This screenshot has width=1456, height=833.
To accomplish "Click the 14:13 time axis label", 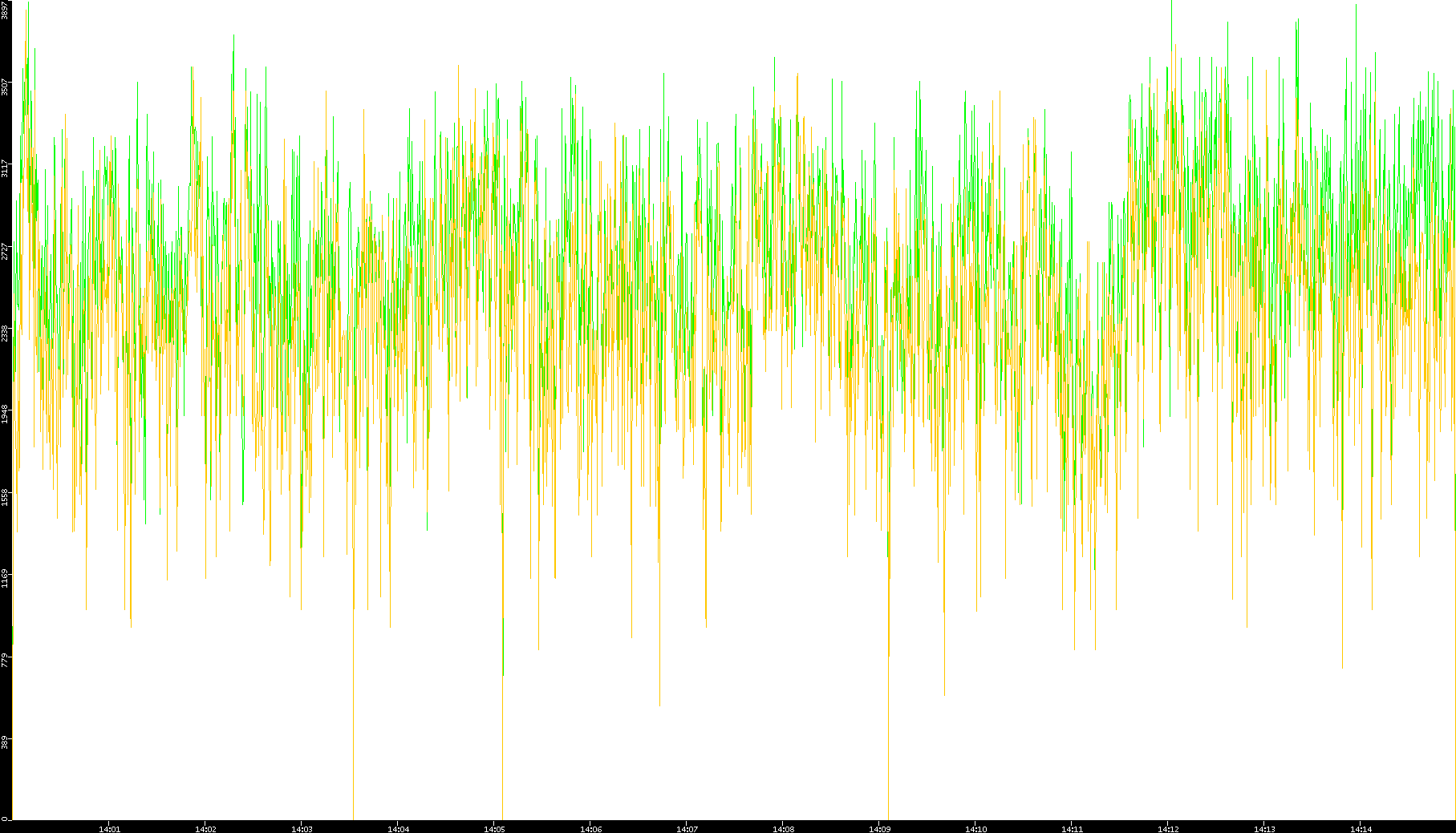I will 1265,829.
